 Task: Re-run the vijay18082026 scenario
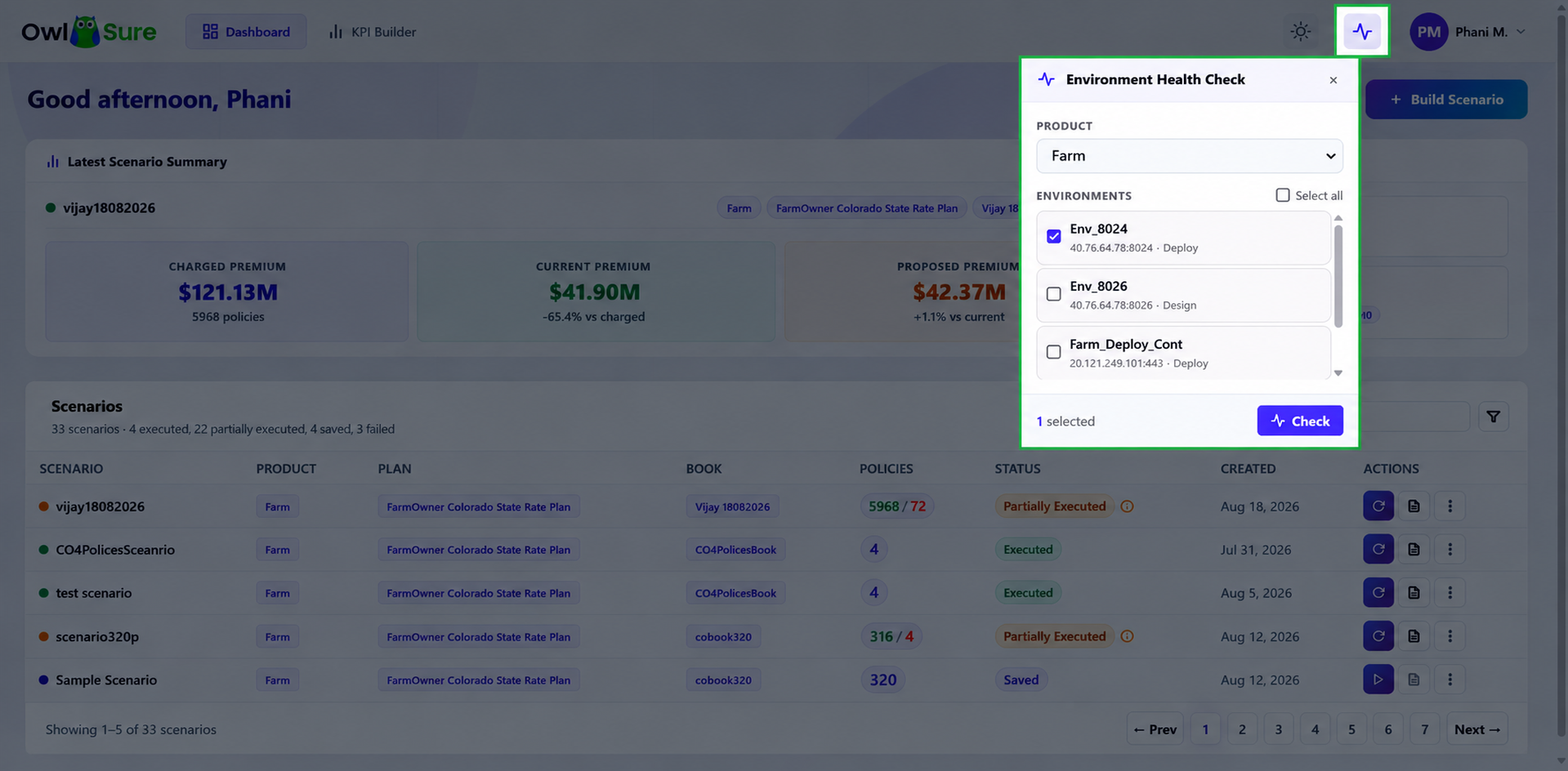(x=1378, y=506)
